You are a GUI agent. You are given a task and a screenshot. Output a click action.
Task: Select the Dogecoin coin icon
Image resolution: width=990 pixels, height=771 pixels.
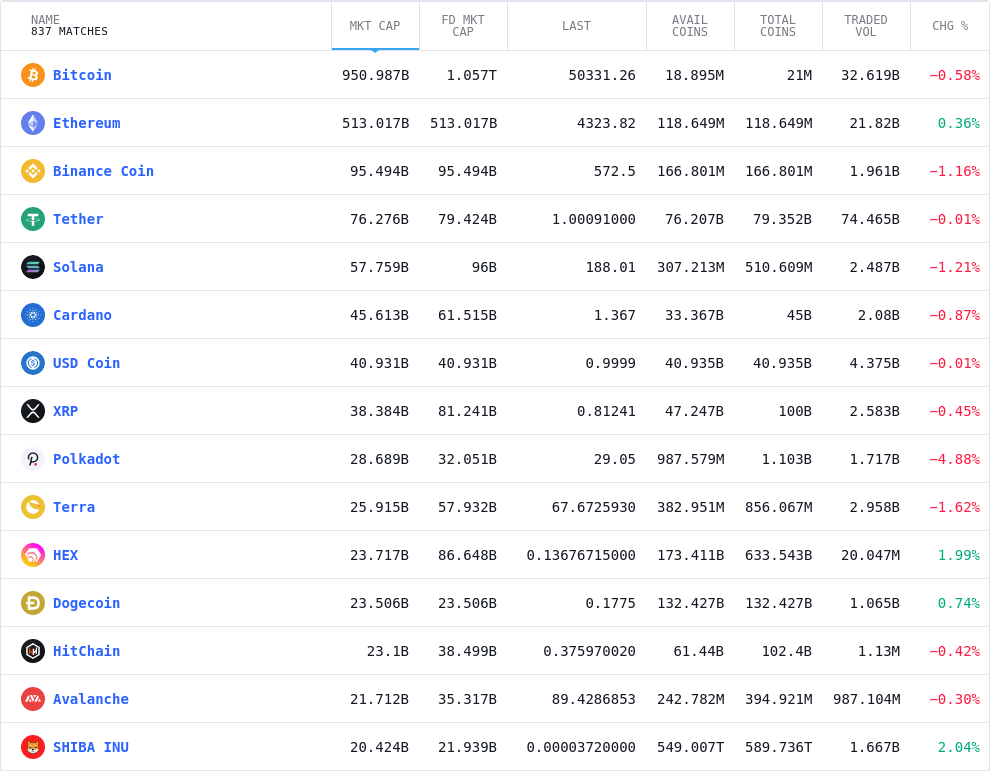[33, 603]
